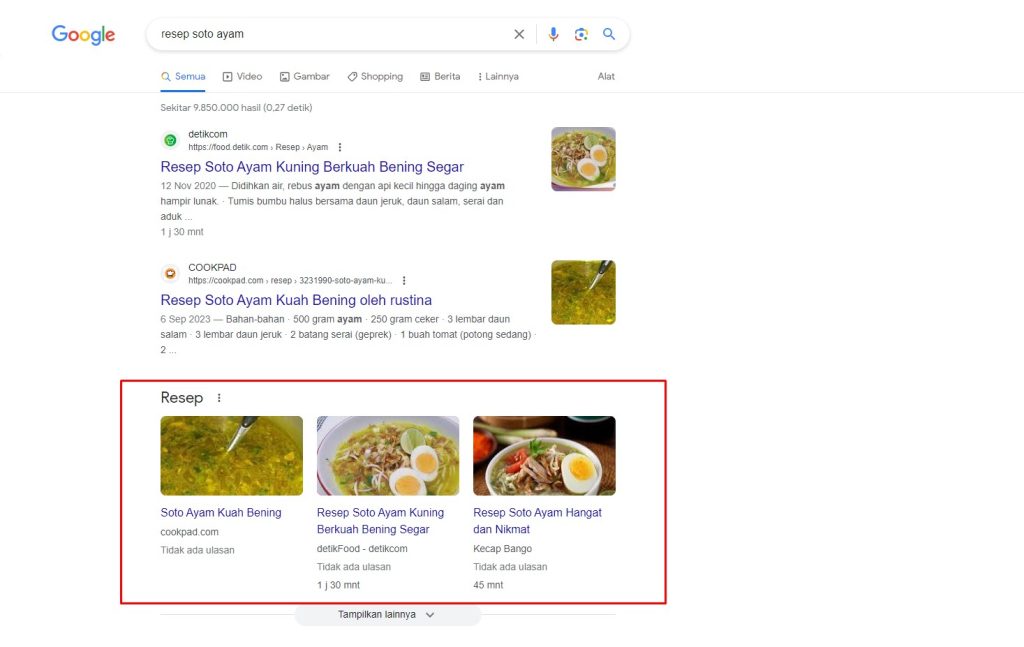Open Resep Soto Ayam Kuning Berkuah Bening Segar
The height and width of the screenshot is (647, 1024).
point(312,166)
